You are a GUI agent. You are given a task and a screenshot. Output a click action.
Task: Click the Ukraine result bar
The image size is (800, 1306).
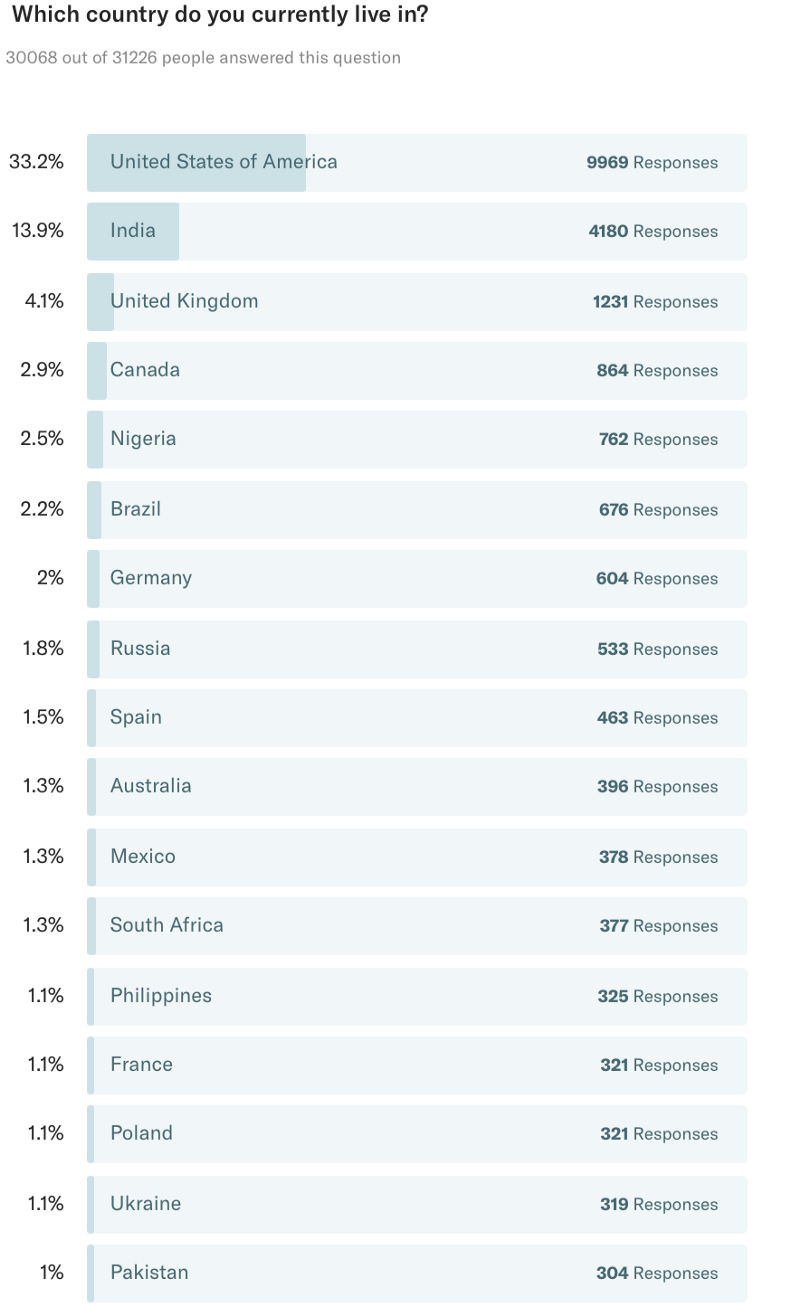click(417, 1204)
